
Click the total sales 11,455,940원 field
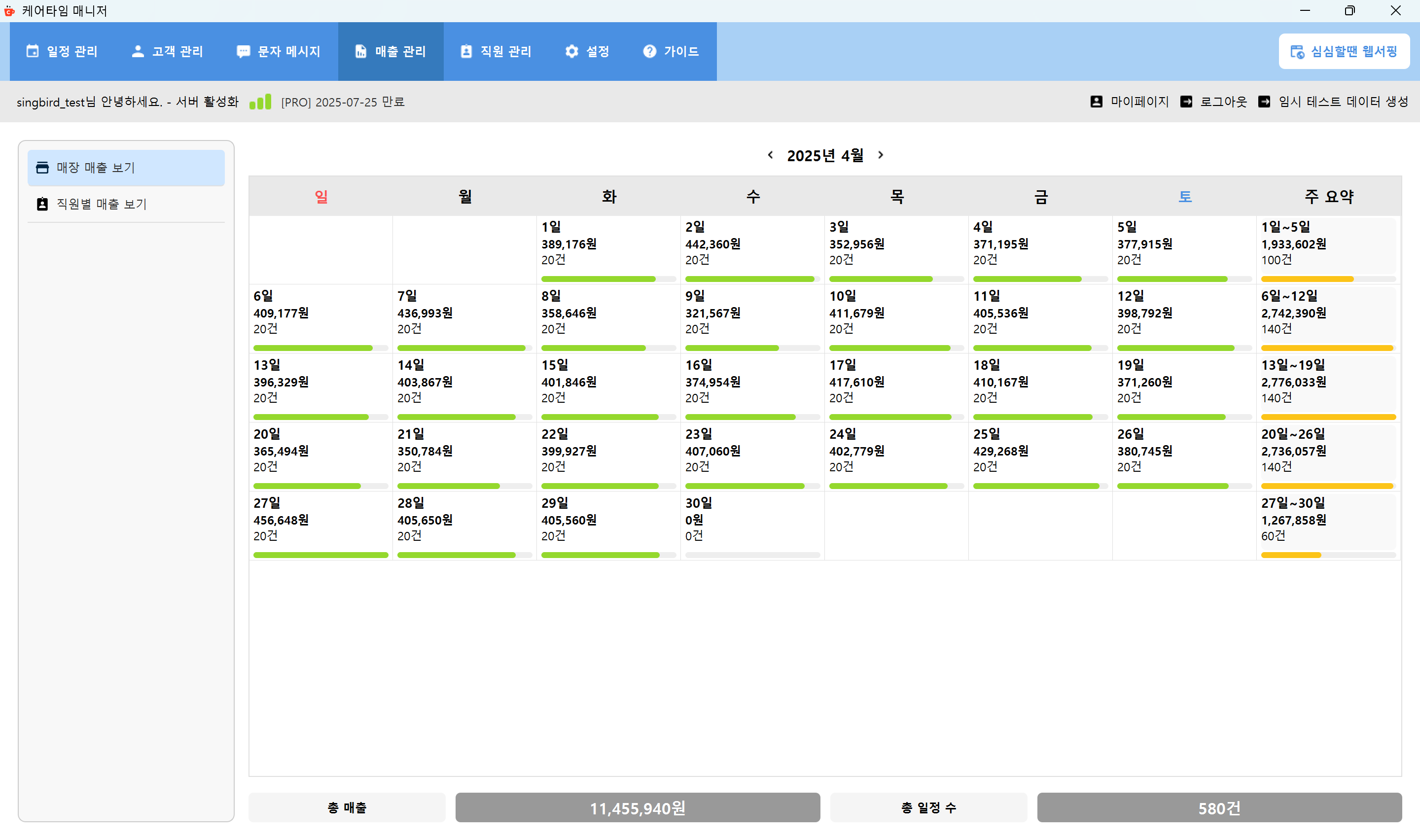tap(637, 808)
